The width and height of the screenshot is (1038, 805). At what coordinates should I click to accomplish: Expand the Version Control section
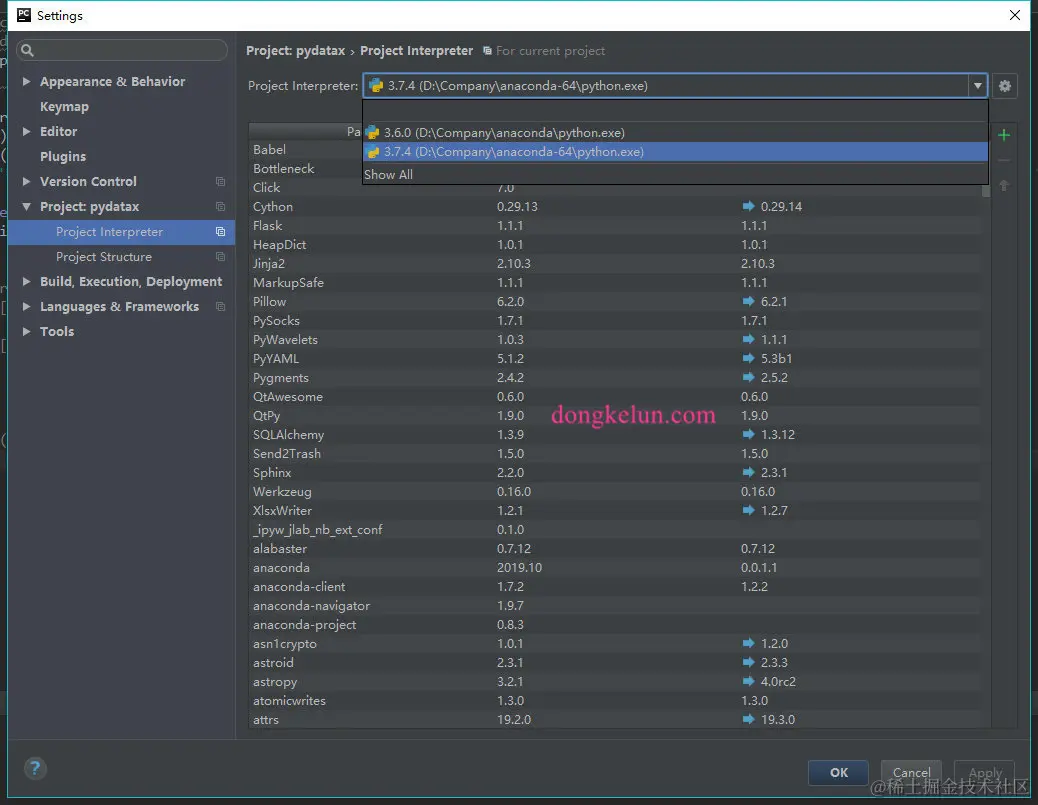pyautogui.click(x=26, y=181)
